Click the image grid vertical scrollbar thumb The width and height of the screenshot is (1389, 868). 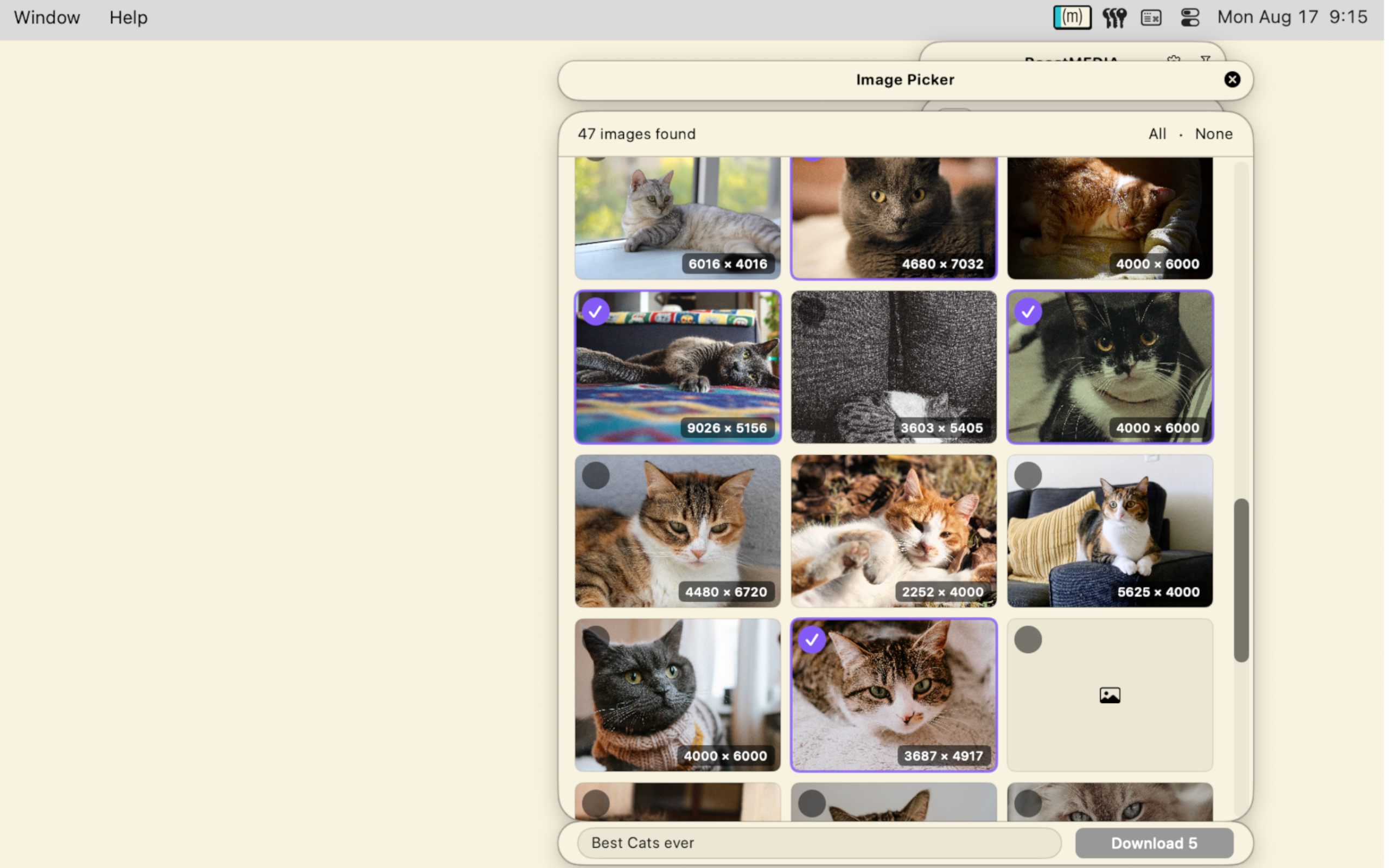1241,580
